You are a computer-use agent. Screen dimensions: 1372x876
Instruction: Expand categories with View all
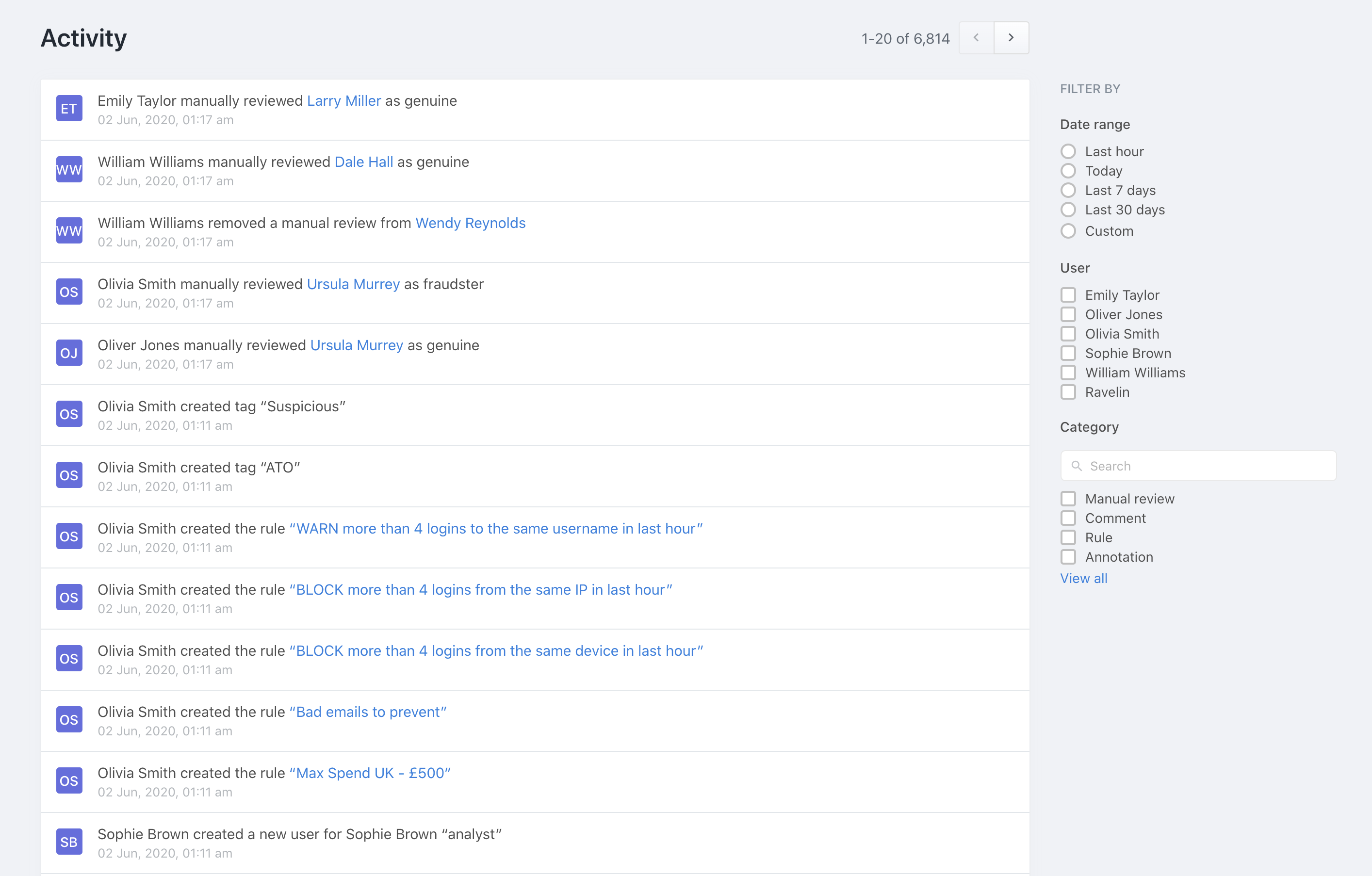pos(1083,578)
